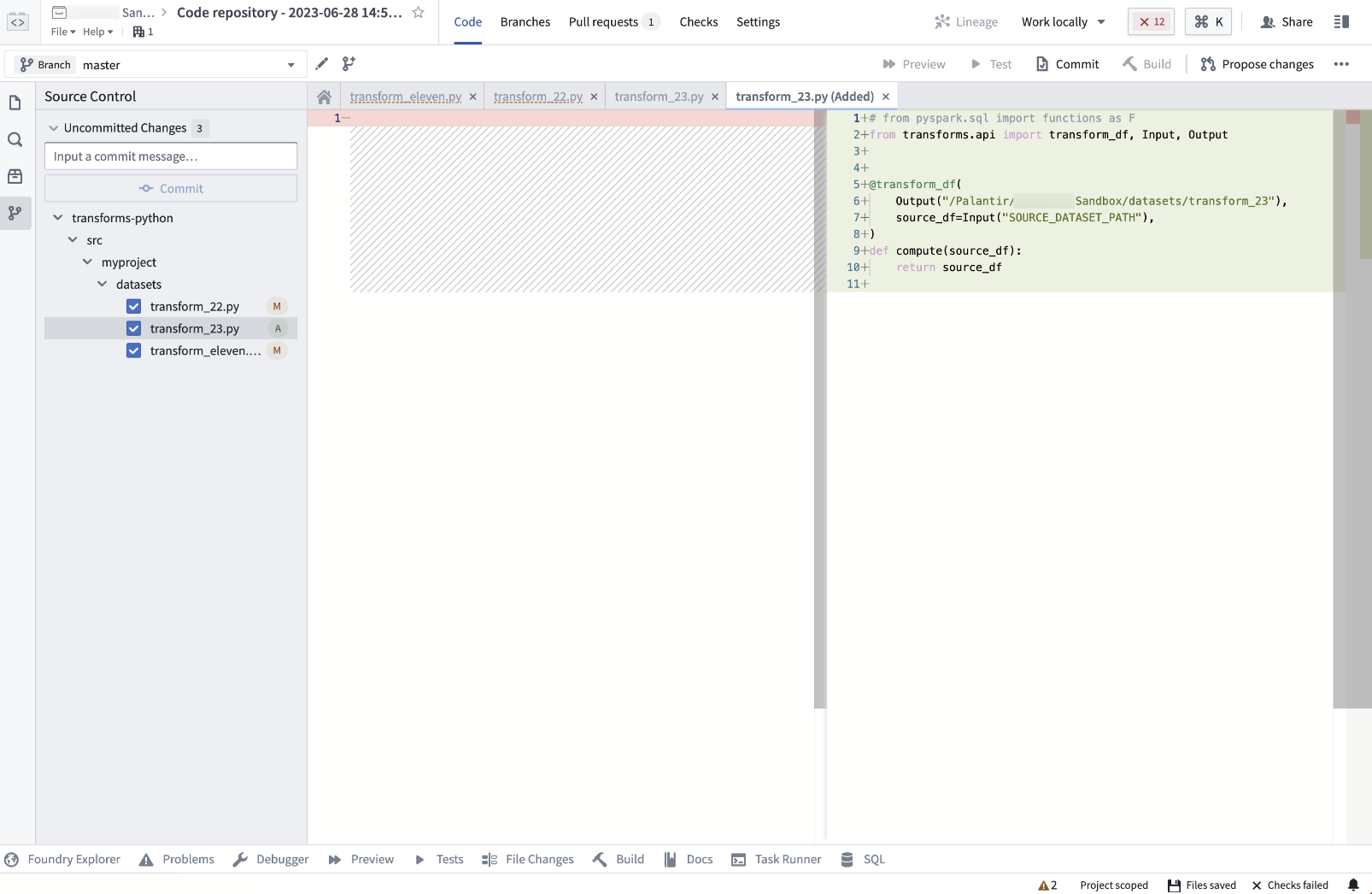Open the master branch dropdown
1372x894 pixels.
(157, 65)
